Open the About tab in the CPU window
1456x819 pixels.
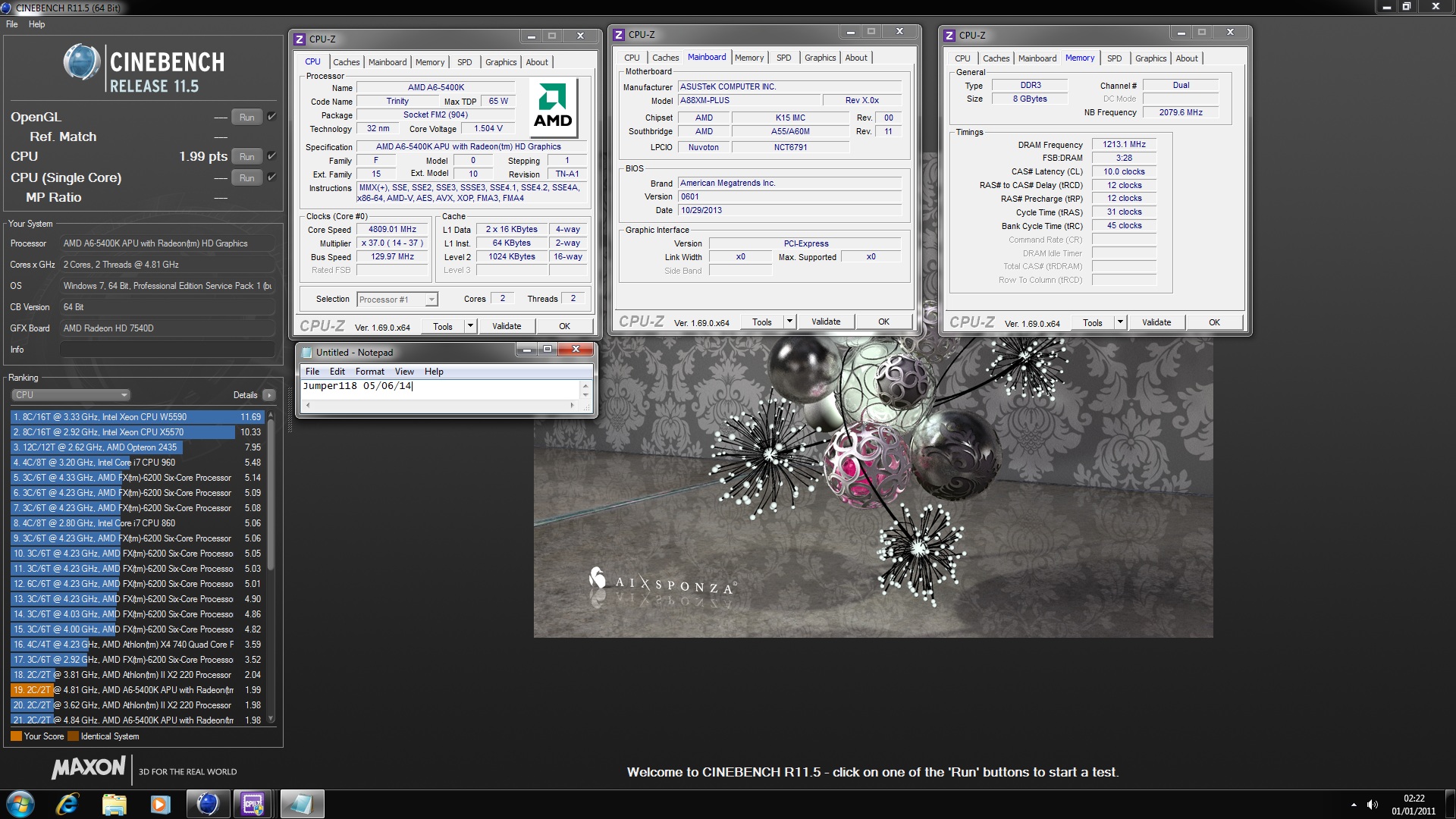pyautogui.click(x=537, y=62)
